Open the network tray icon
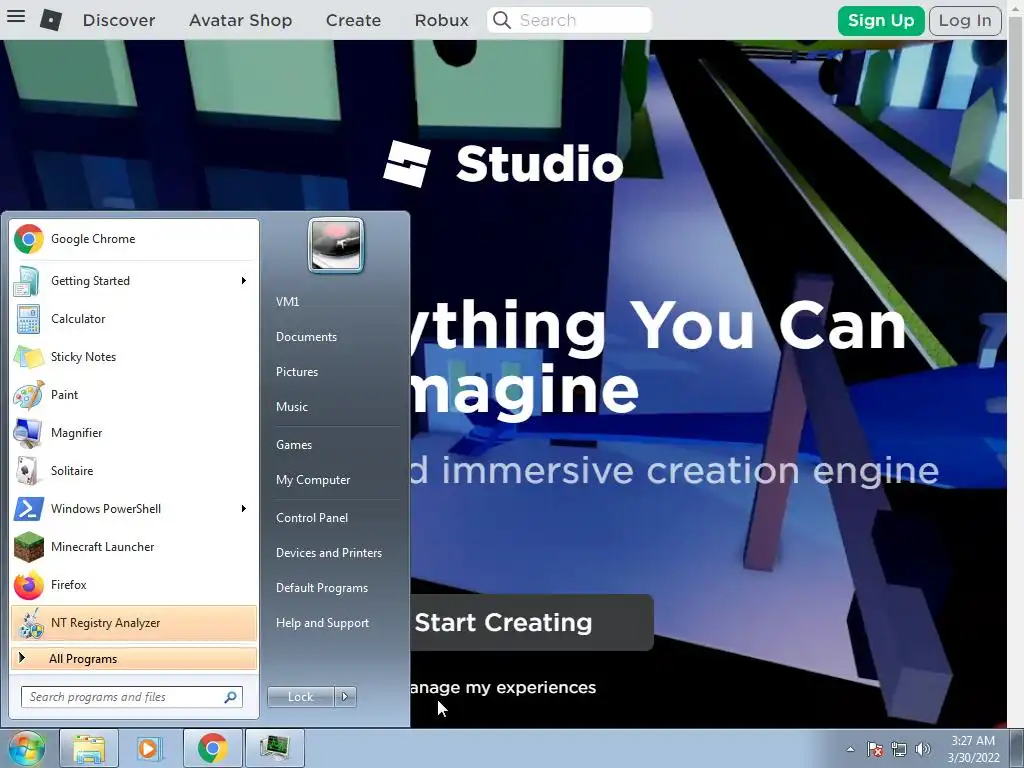1024x768 pixels. (899, 749)
